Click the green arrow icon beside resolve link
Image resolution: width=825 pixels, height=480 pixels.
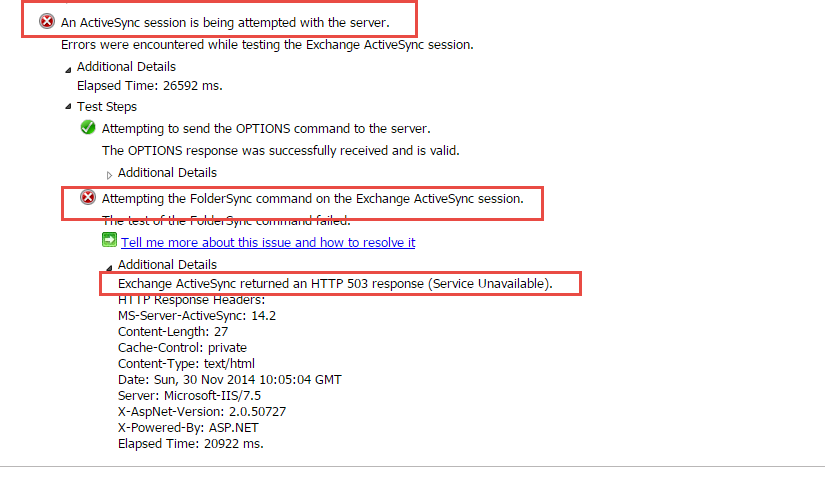pyautogui.click(x=109, y=240)
